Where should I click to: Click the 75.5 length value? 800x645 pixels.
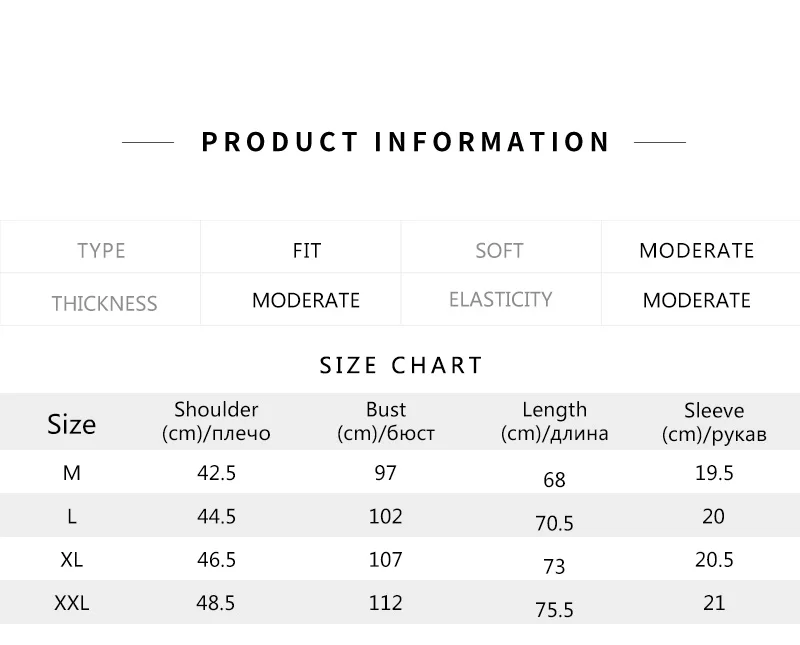point(554,610)
